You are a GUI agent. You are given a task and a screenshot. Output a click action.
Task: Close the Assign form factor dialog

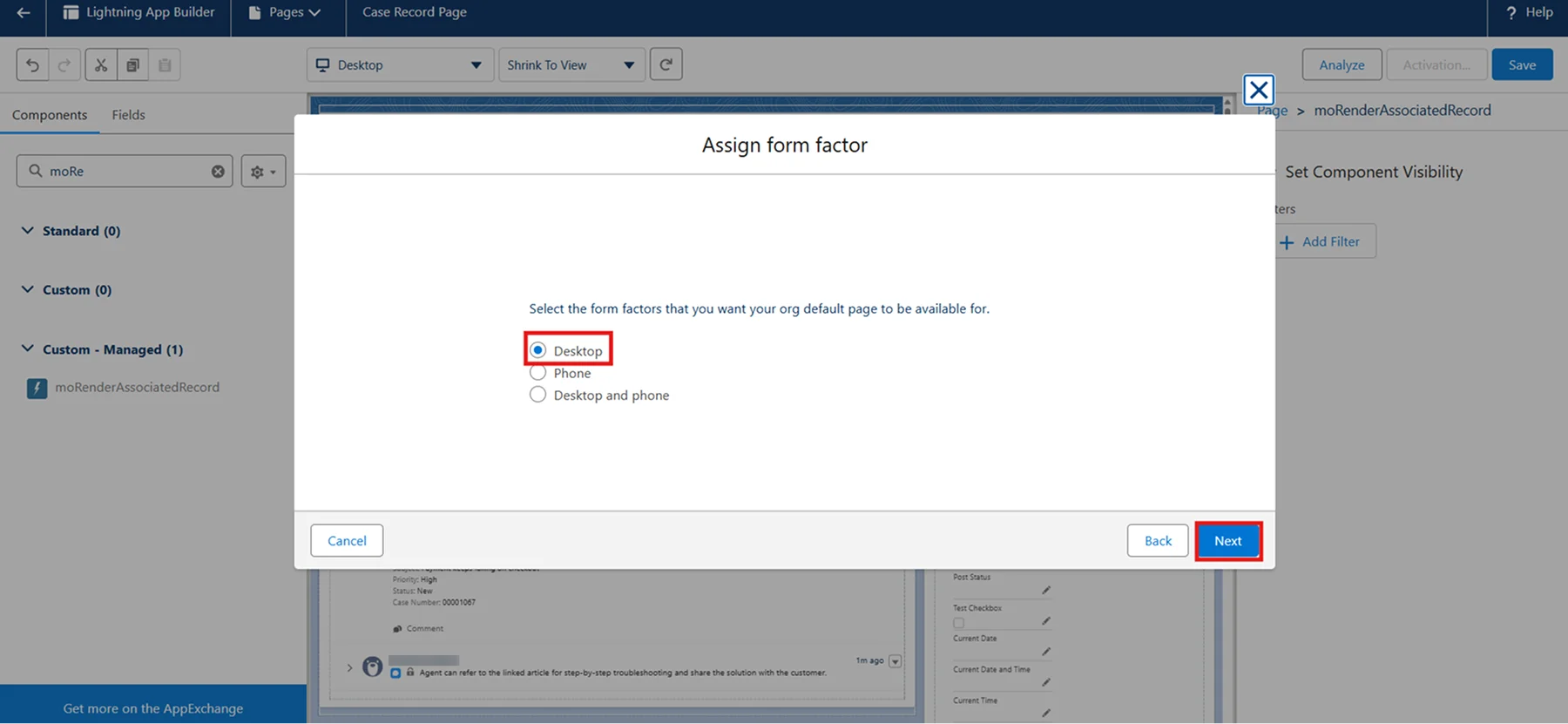tap(1258, 90)
